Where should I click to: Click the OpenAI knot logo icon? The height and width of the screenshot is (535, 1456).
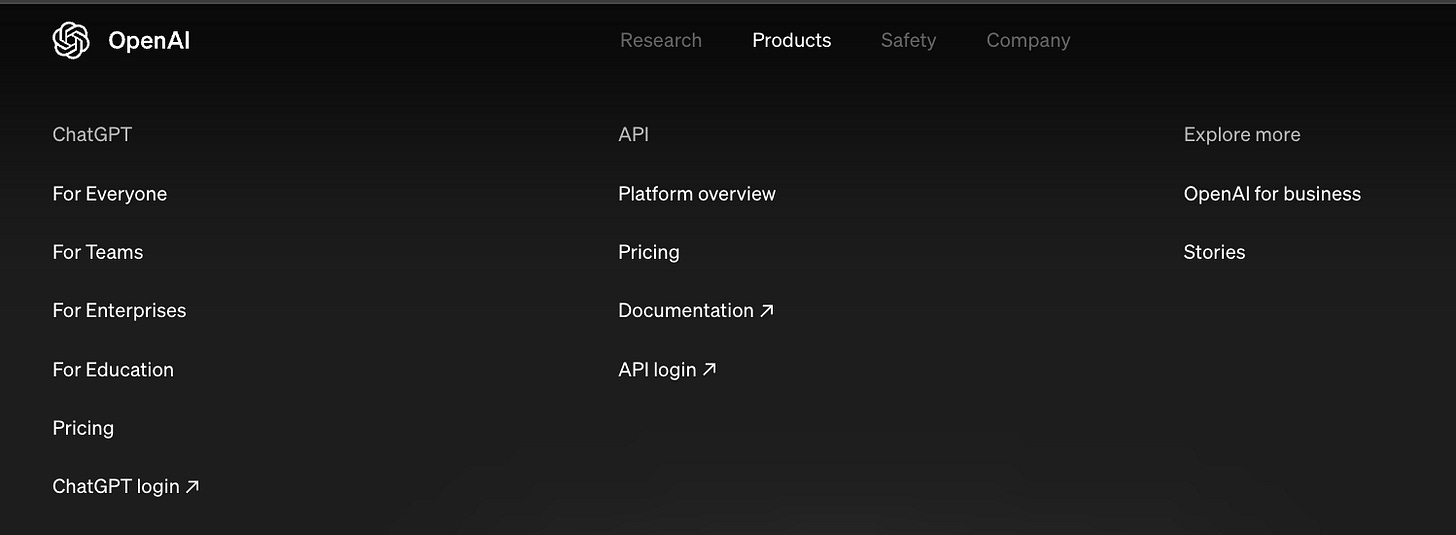point(71,40)
